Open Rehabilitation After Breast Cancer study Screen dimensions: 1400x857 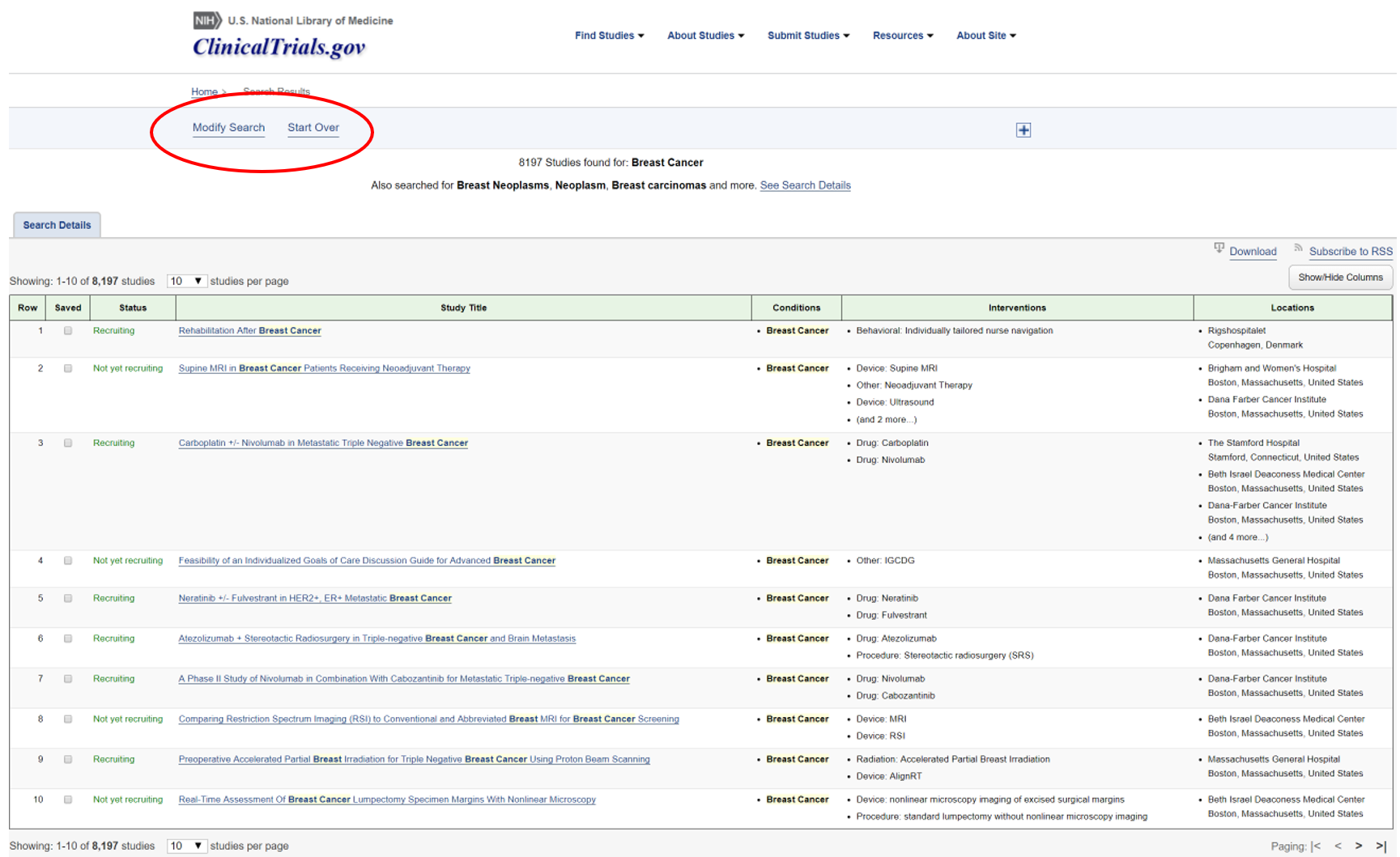tap(249, 331)
